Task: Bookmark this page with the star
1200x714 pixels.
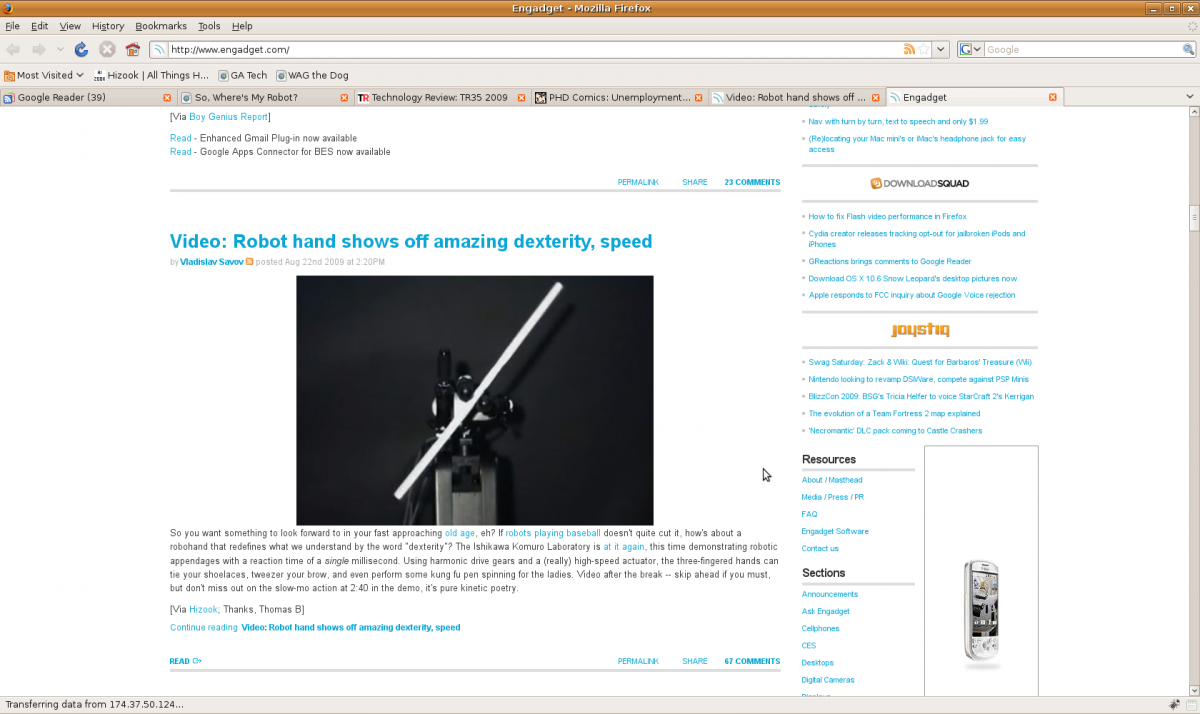Action: point(924,49)
